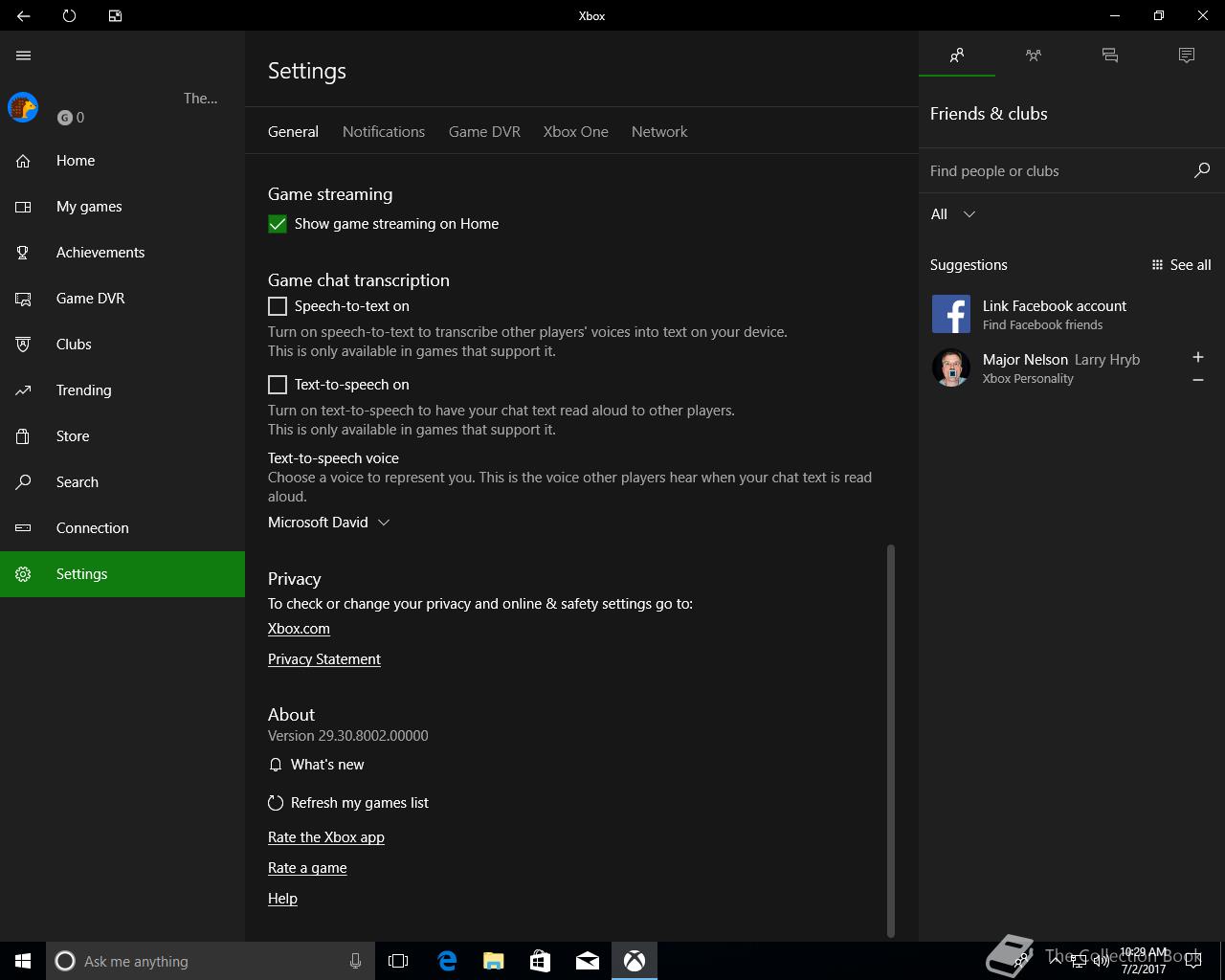Open My games in sidebar
This screenshot has height=980, width=1225.
point(122,207)
